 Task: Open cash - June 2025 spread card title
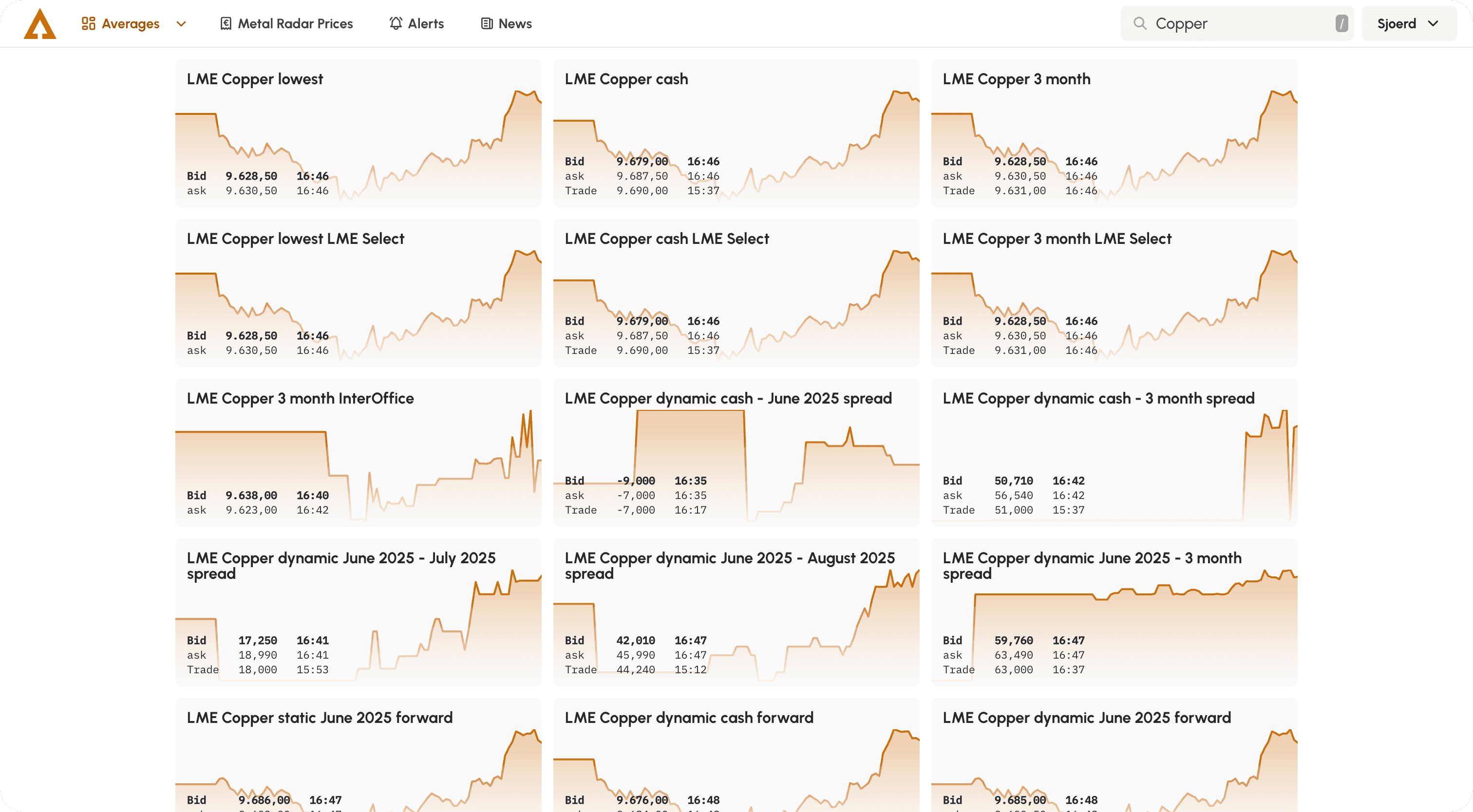pos(729,398)
